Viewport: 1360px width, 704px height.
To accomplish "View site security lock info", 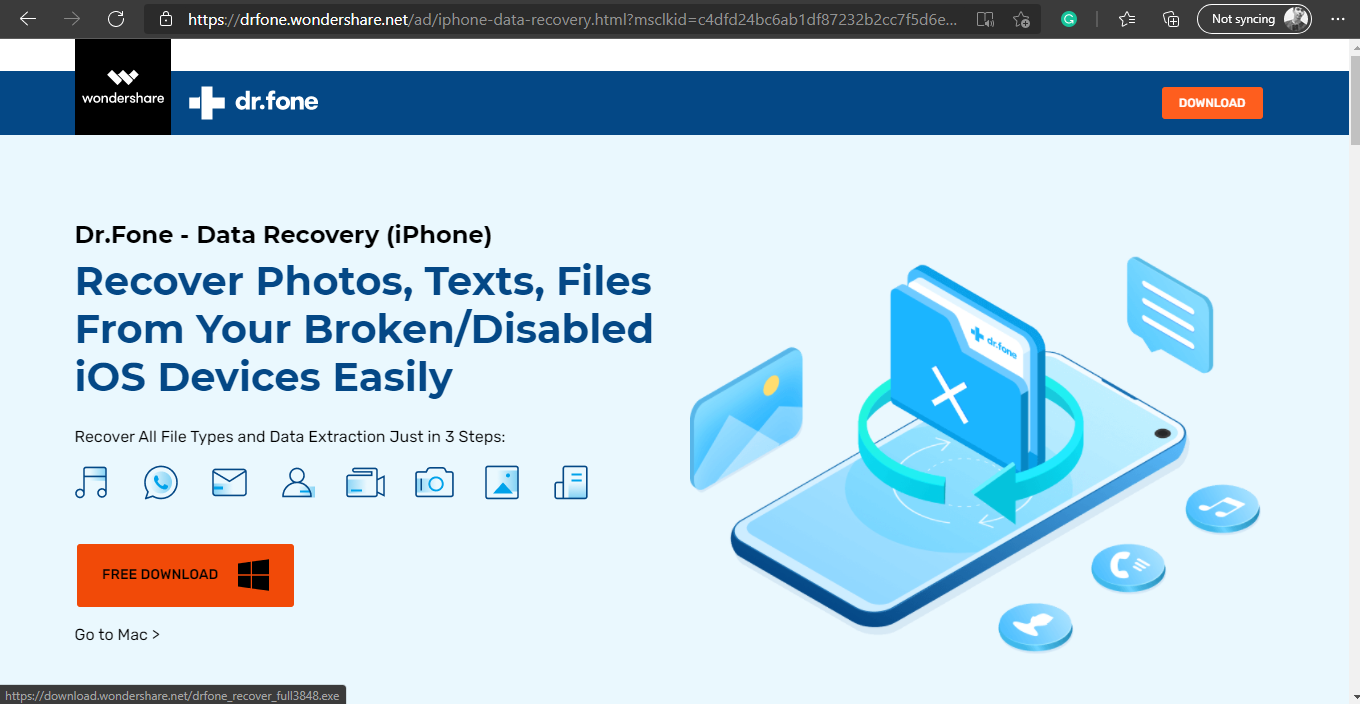I will pos(166,19).
